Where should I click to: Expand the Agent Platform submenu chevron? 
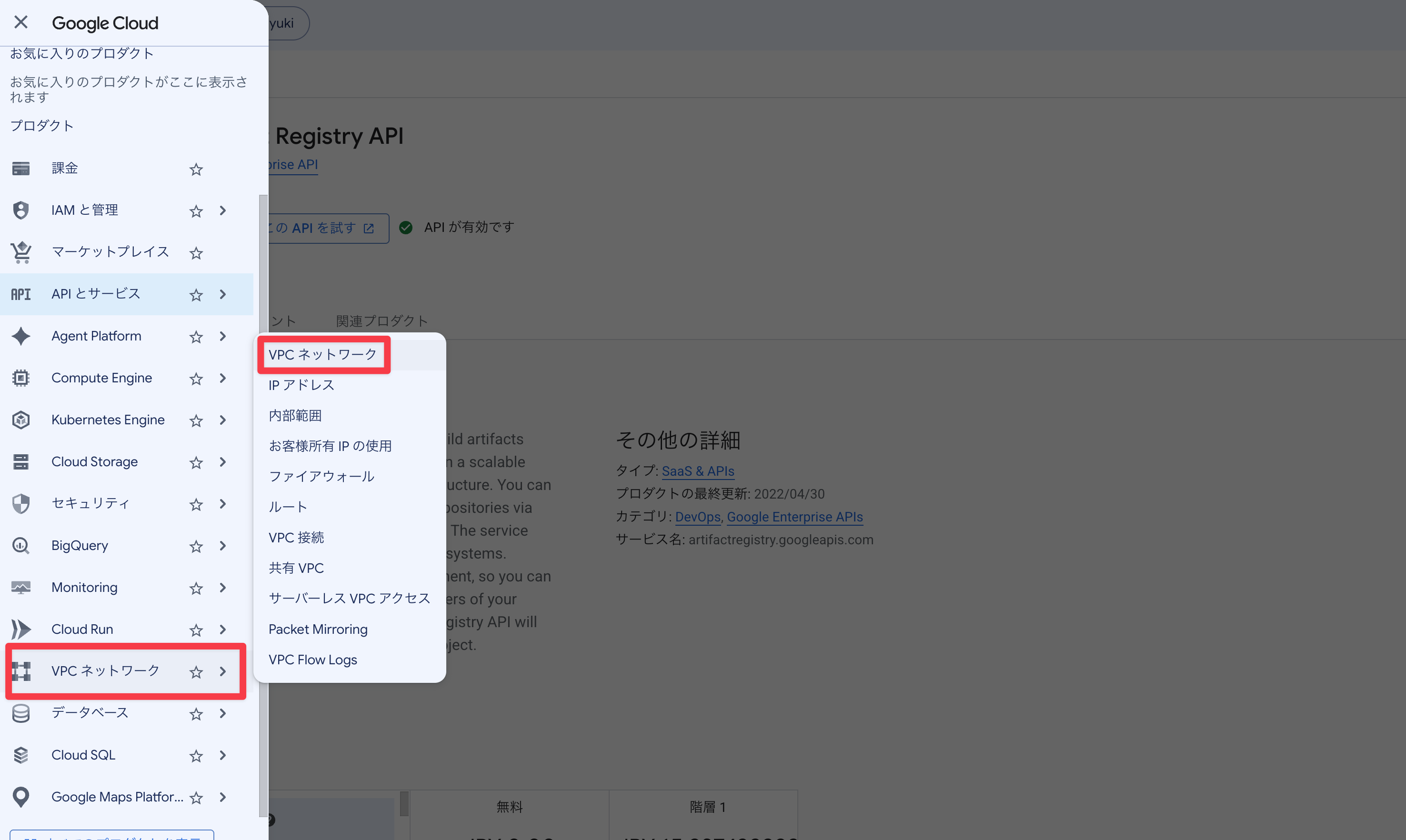(x=223, y=336)
